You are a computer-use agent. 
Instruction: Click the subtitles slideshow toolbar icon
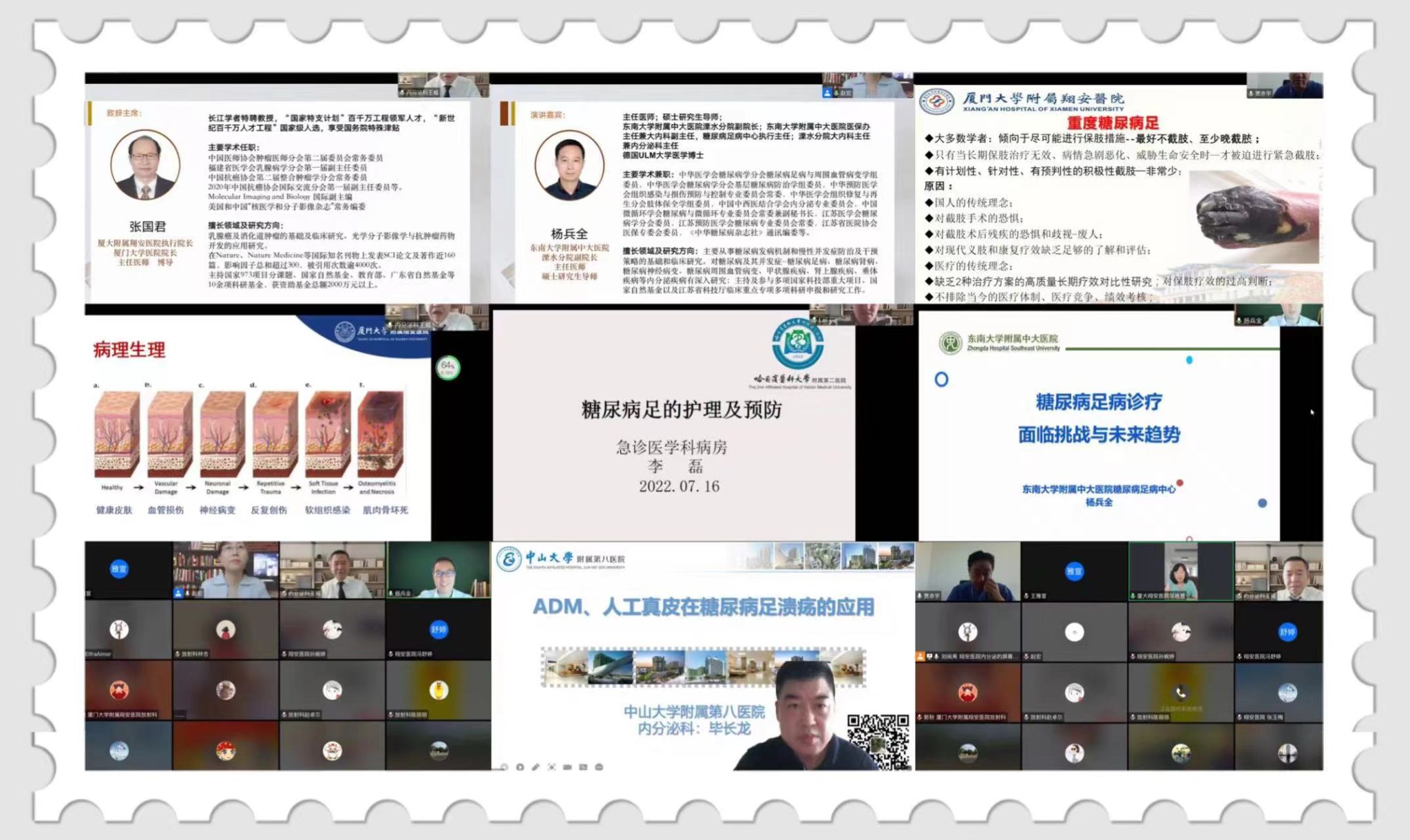coord(583,767)
